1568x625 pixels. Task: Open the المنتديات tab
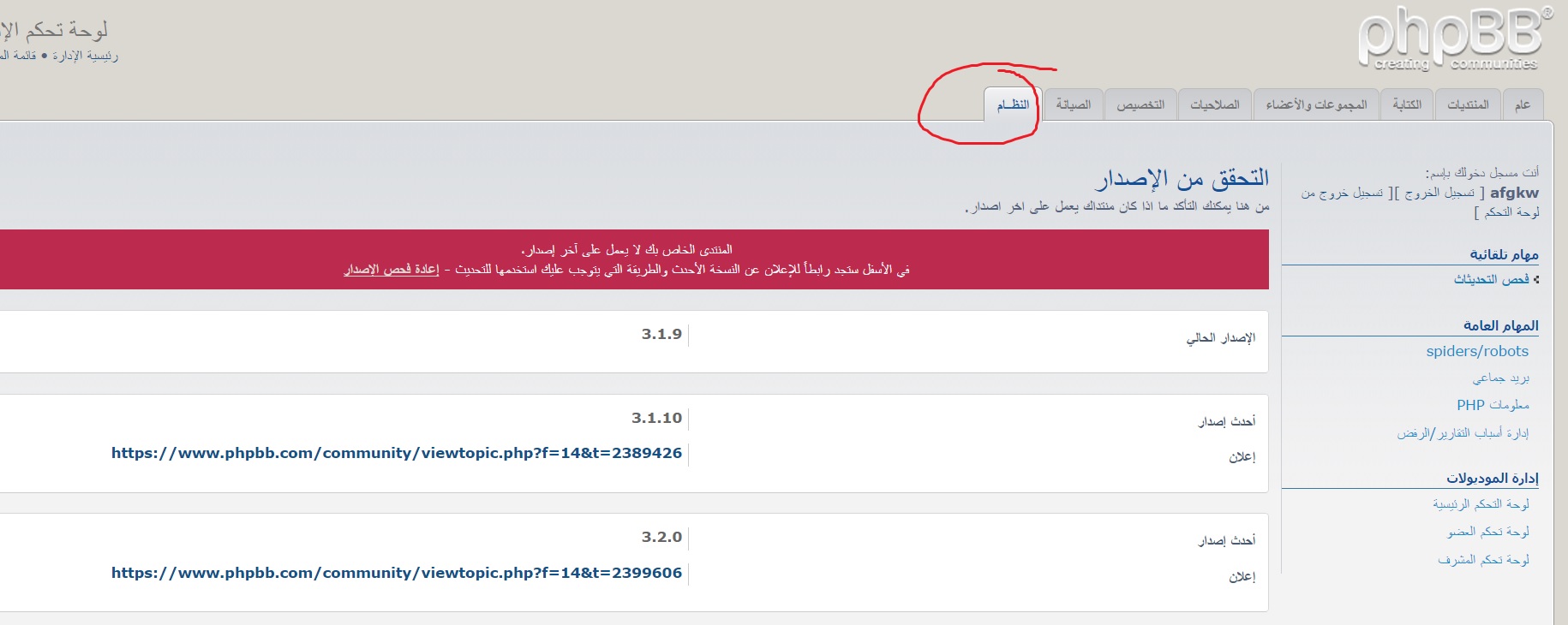(1468, 104)
